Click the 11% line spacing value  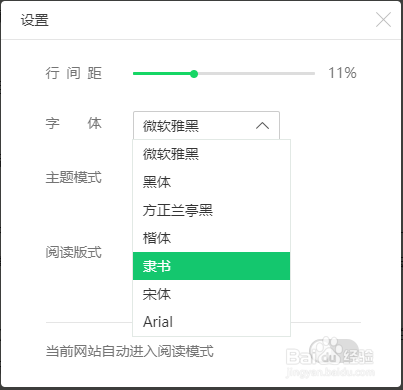click(342, 73)
